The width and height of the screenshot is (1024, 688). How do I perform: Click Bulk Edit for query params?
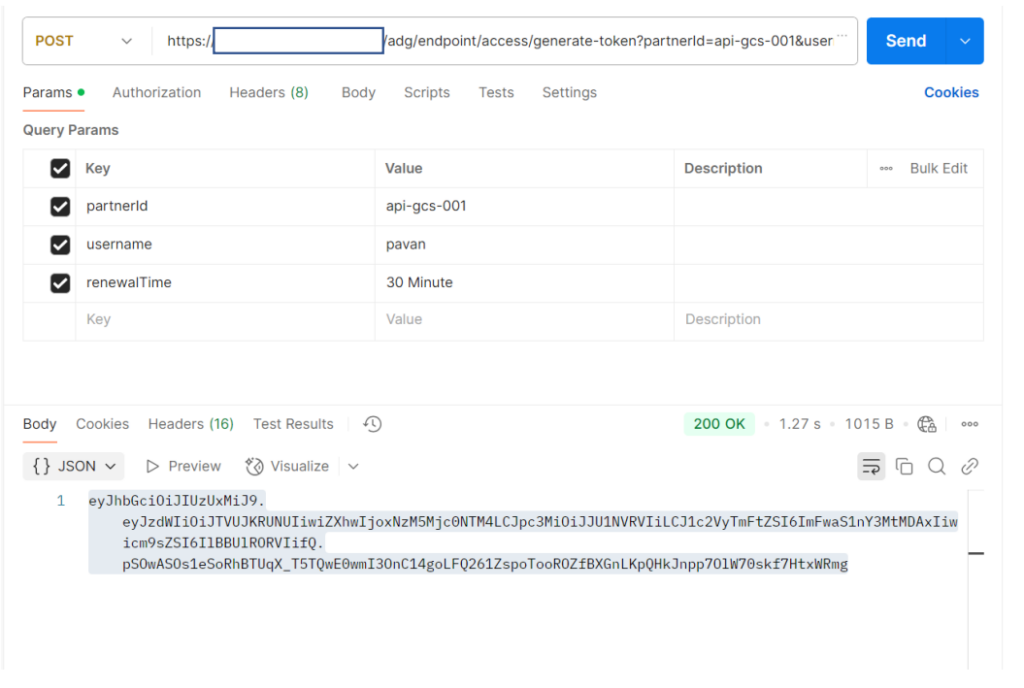point(938,168)
